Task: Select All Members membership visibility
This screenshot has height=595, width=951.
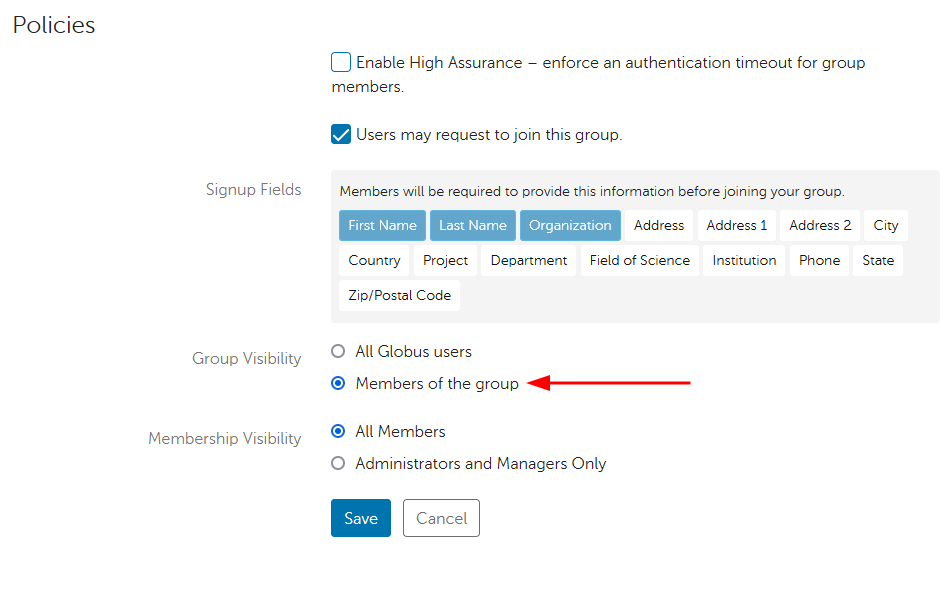Action: (338, 432)
